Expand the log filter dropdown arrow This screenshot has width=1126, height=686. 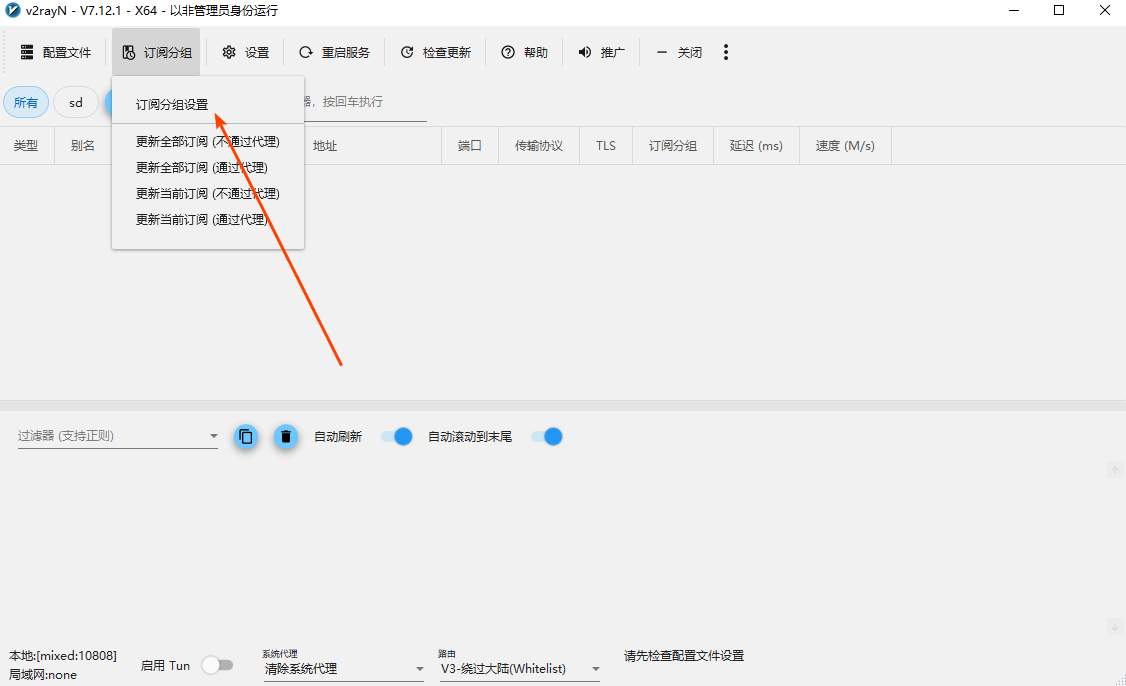click(213, 436)
